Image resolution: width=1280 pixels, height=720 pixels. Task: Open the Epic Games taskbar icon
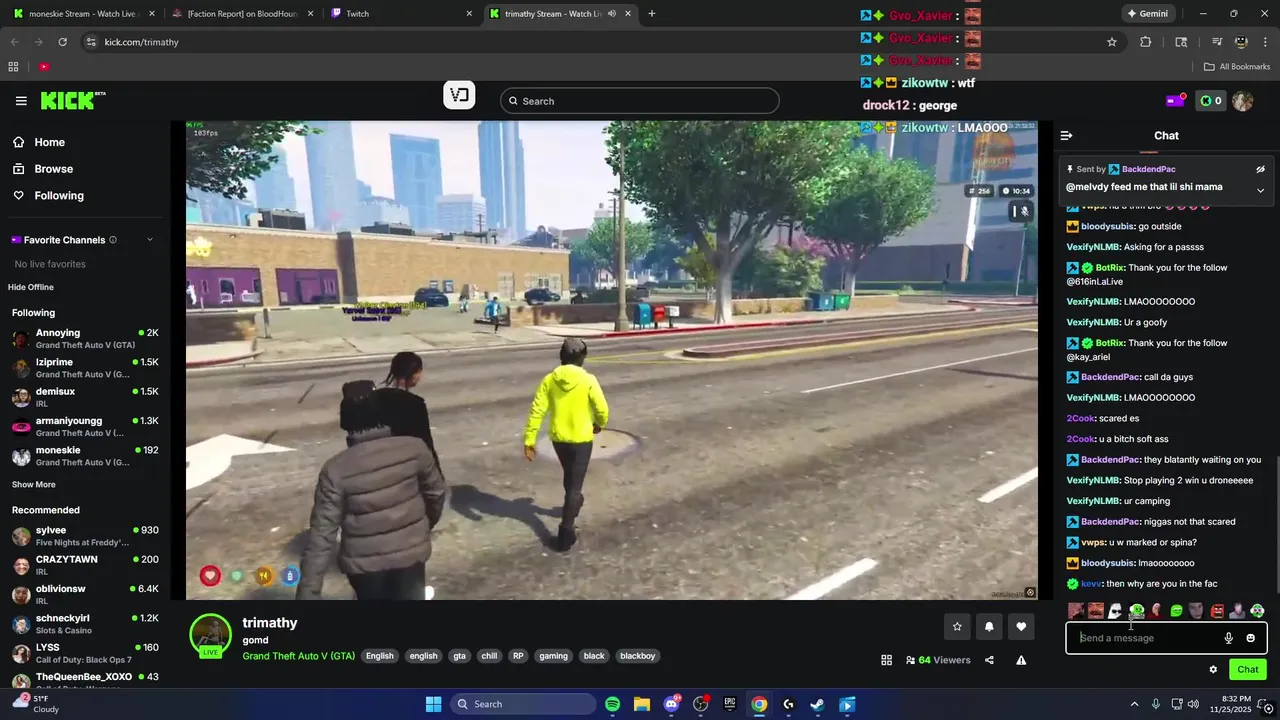[x=730, y=704]
